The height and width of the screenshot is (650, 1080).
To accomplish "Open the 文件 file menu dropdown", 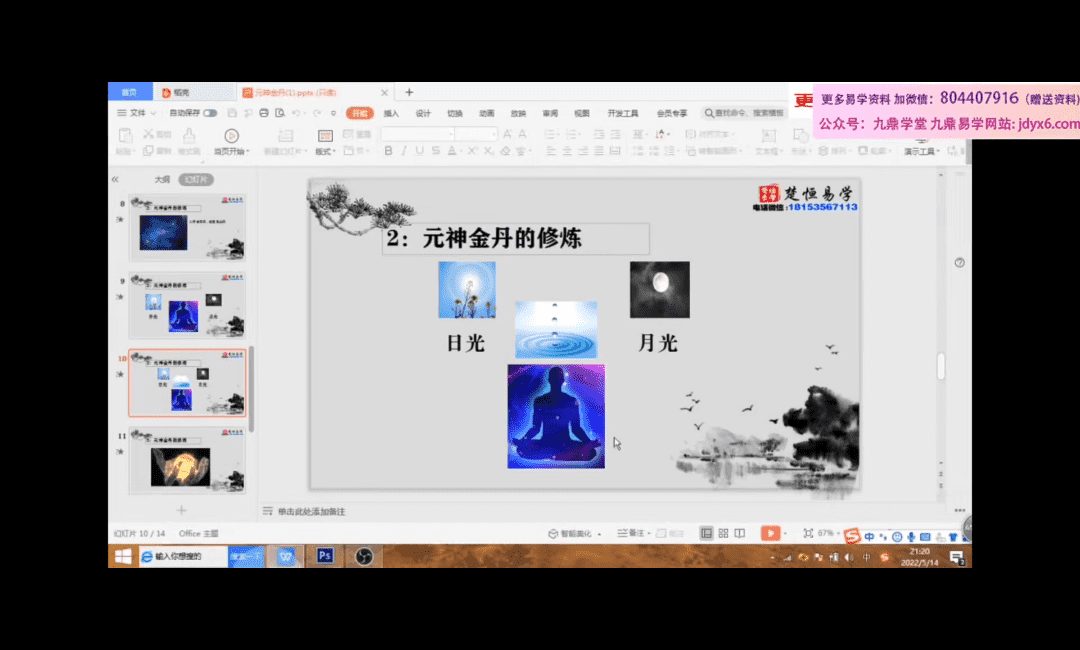I will [x=134, y=113].
